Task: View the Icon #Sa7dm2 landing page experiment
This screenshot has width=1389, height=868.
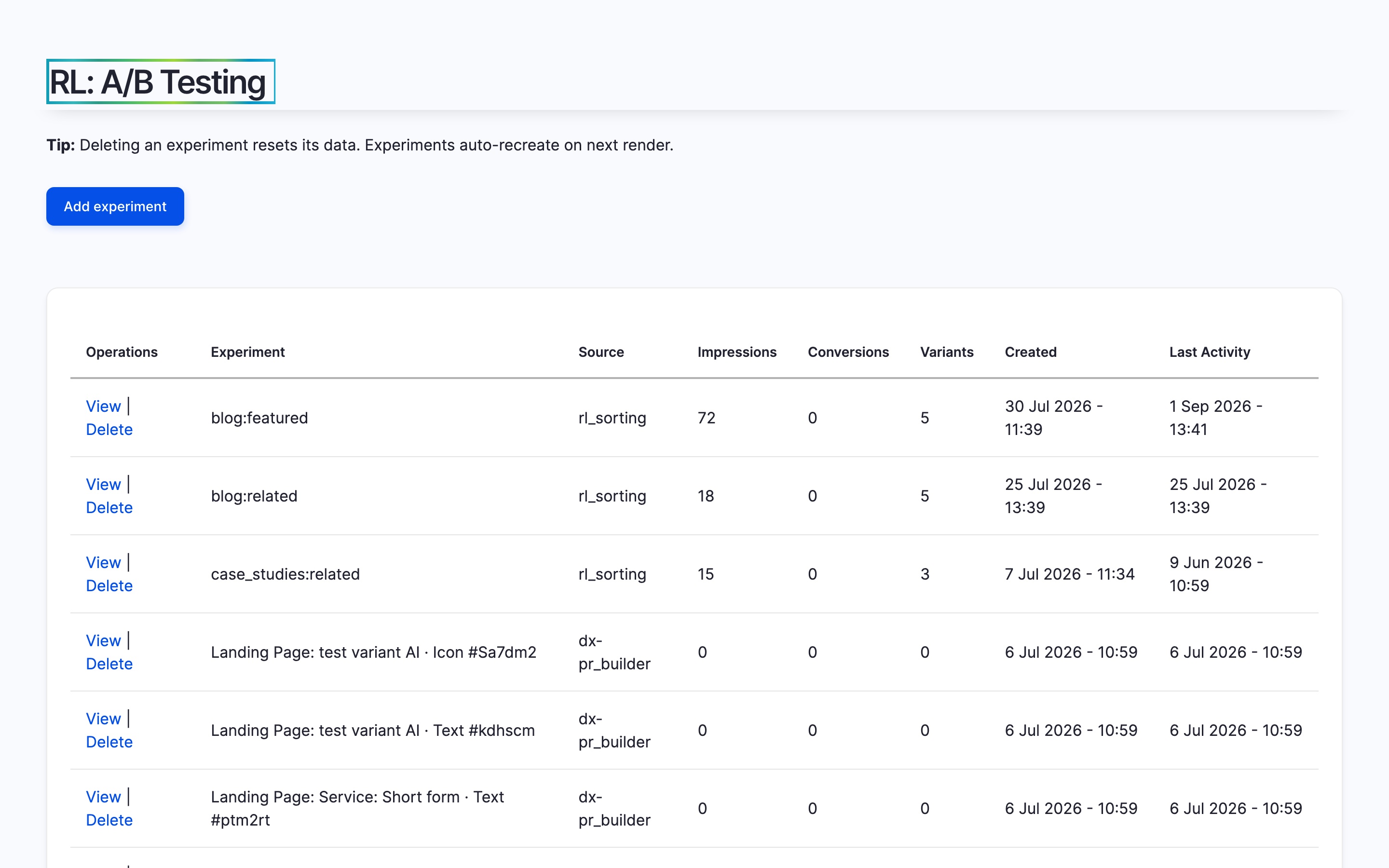Action: tap(103, 640)
